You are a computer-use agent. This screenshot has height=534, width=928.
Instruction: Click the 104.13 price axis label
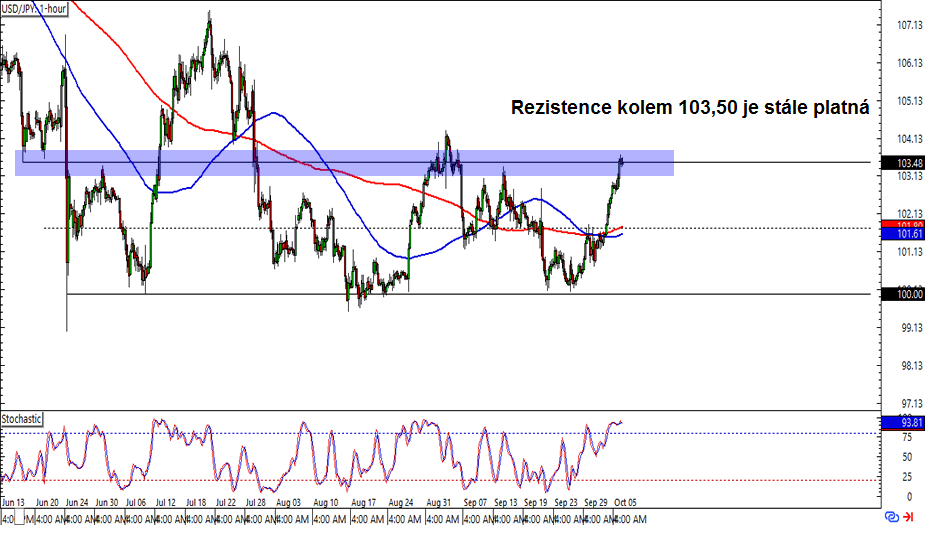point(910,139)
